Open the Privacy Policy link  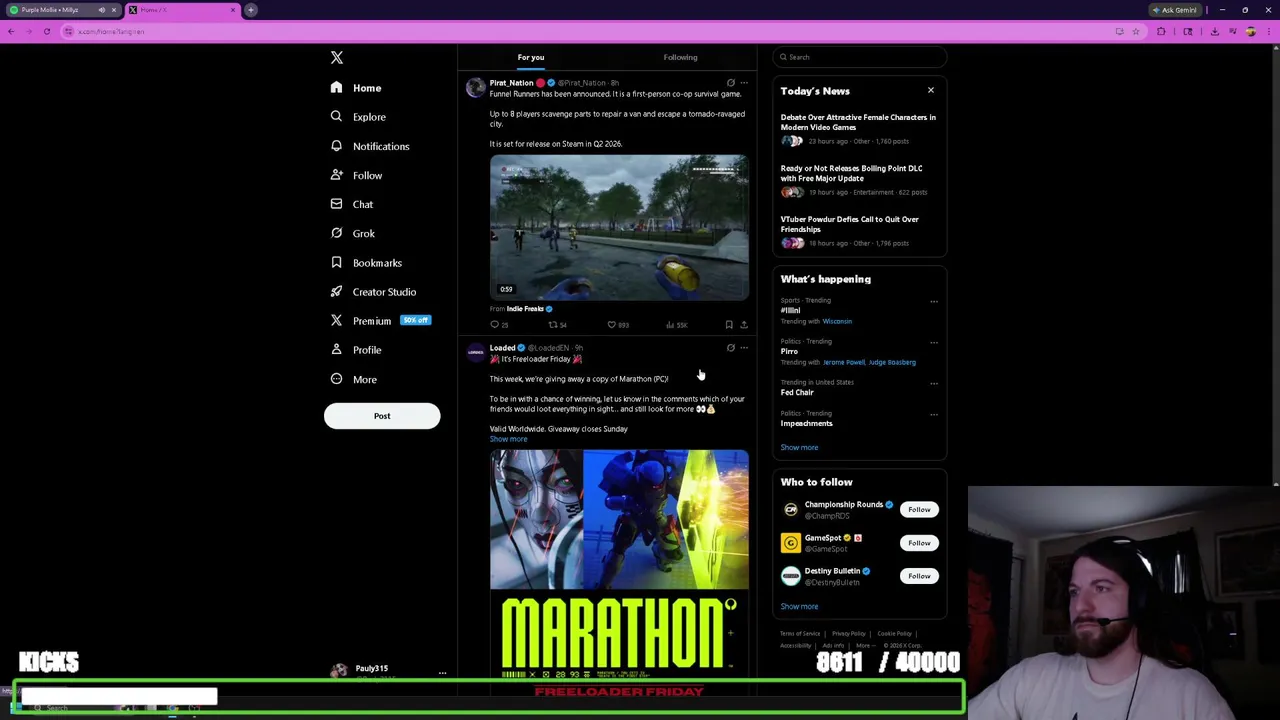849,634
